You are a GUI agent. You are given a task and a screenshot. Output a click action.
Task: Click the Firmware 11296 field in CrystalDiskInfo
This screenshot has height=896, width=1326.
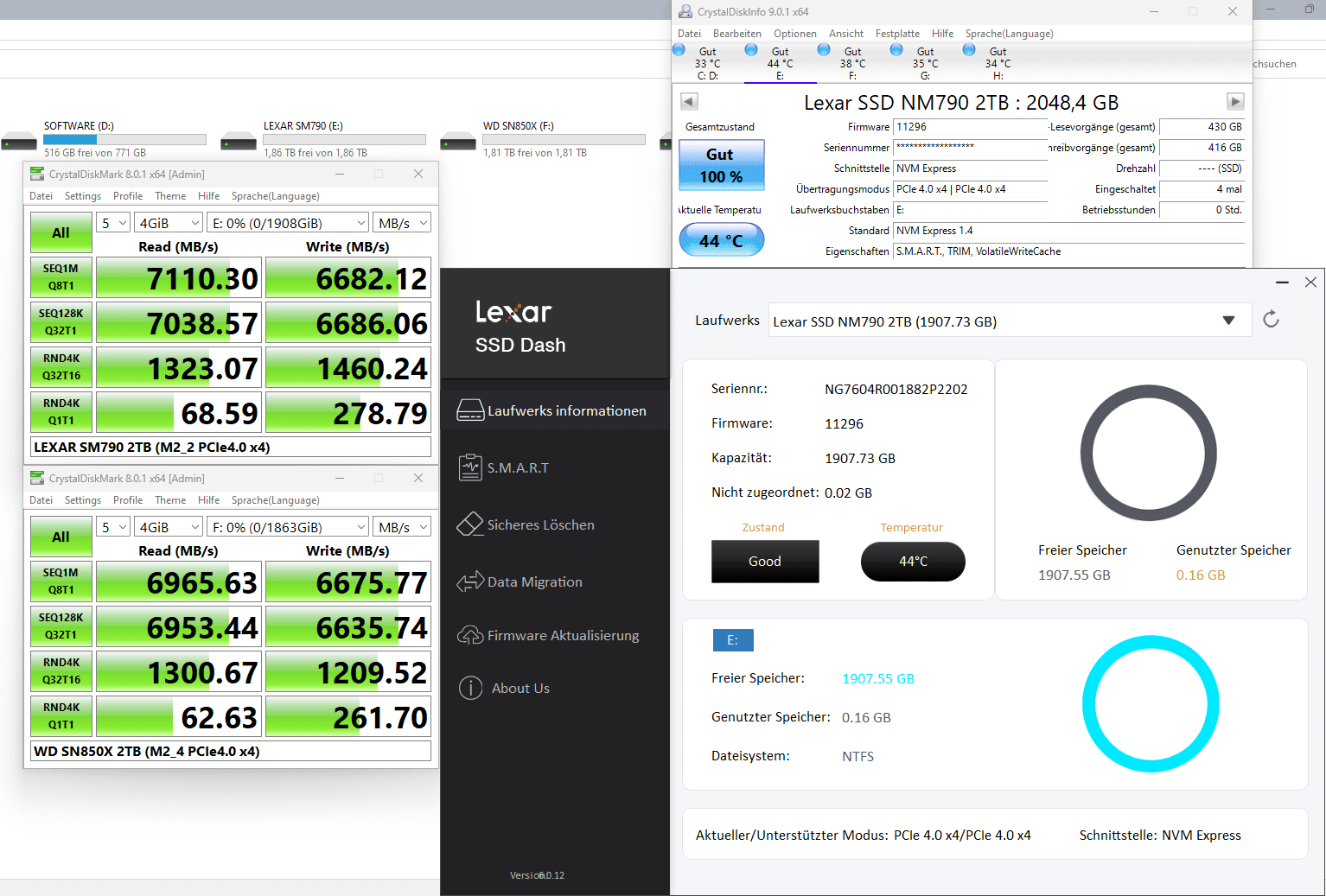pyautogui.click(x=970, y=127)
